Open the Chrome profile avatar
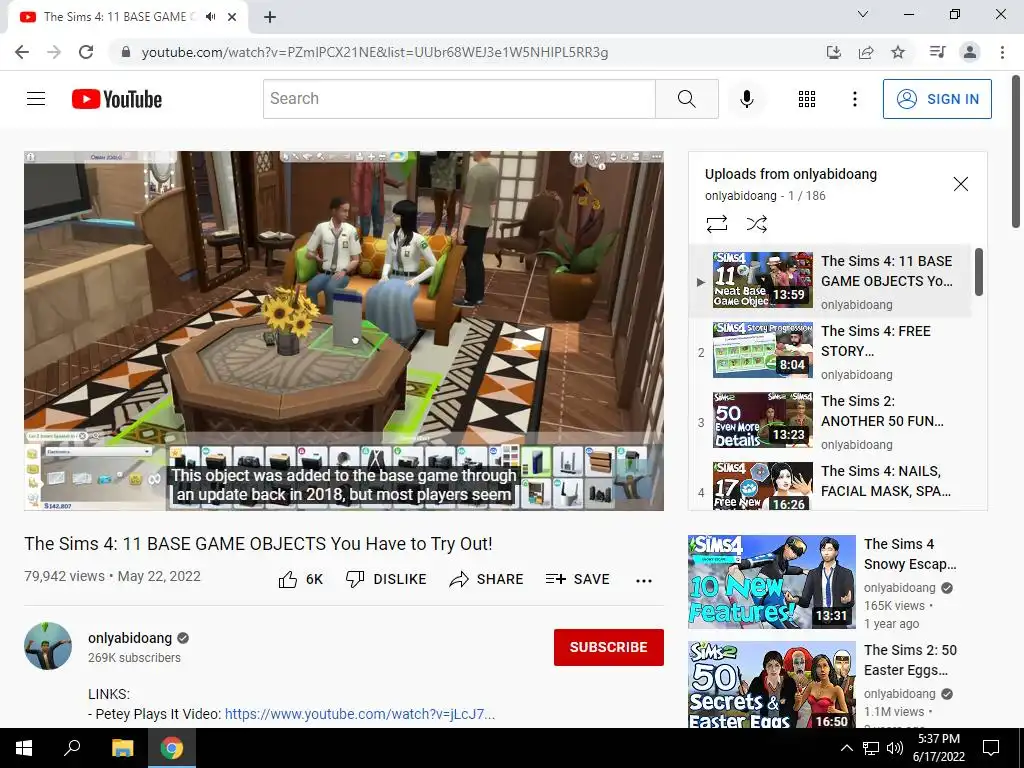The width and height of the screenshot is (1024, 768). (x=970, y=52)
